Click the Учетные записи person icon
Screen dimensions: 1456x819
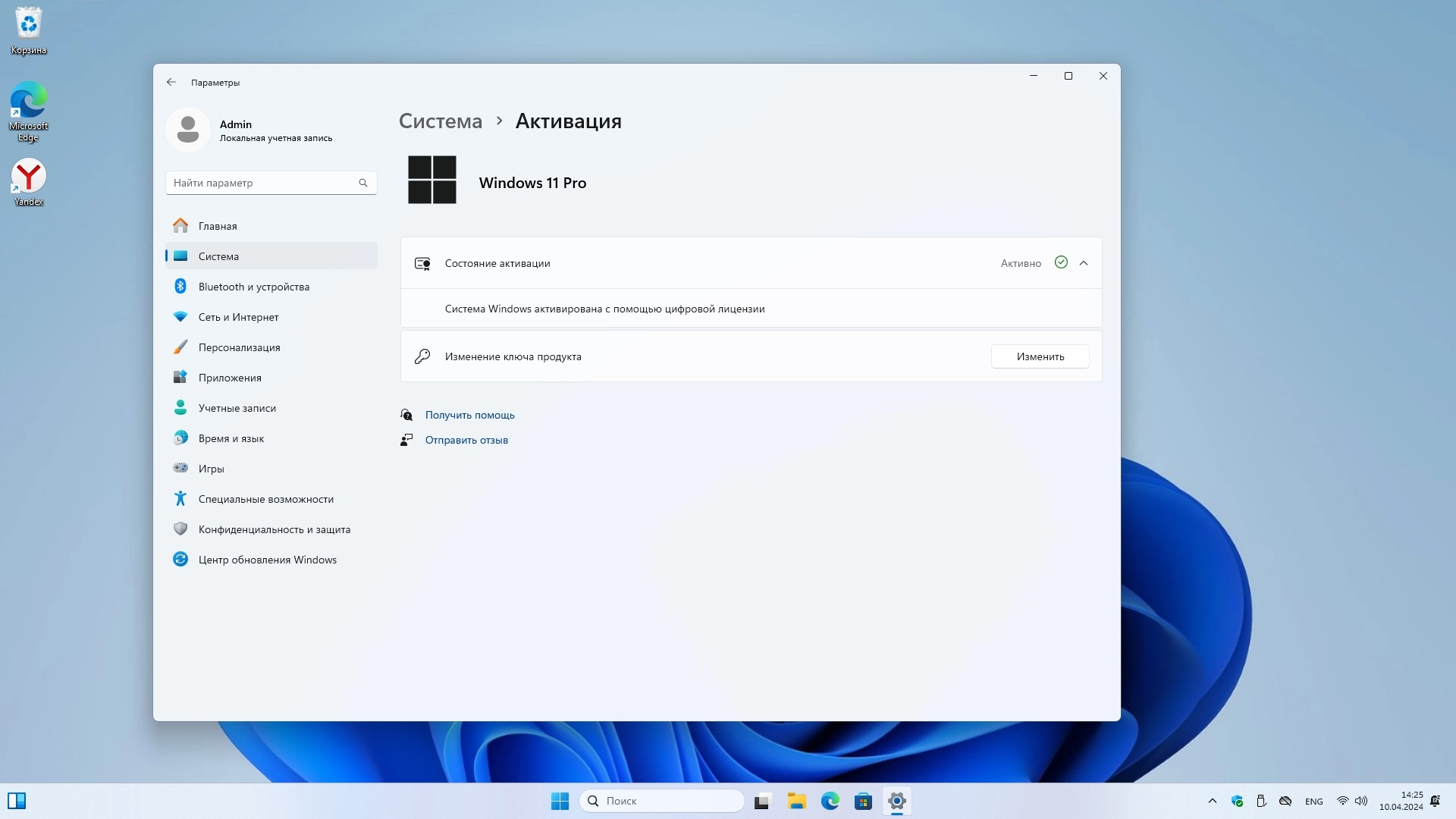(180, 408)
